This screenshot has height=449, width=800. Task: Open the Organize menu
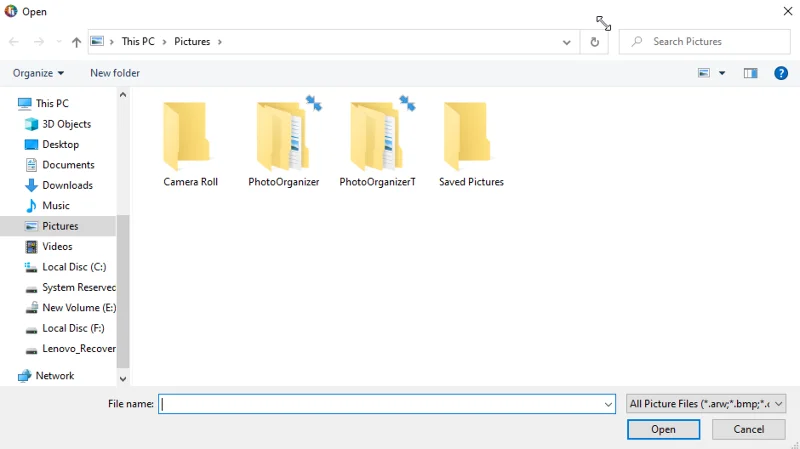point(39,73)
